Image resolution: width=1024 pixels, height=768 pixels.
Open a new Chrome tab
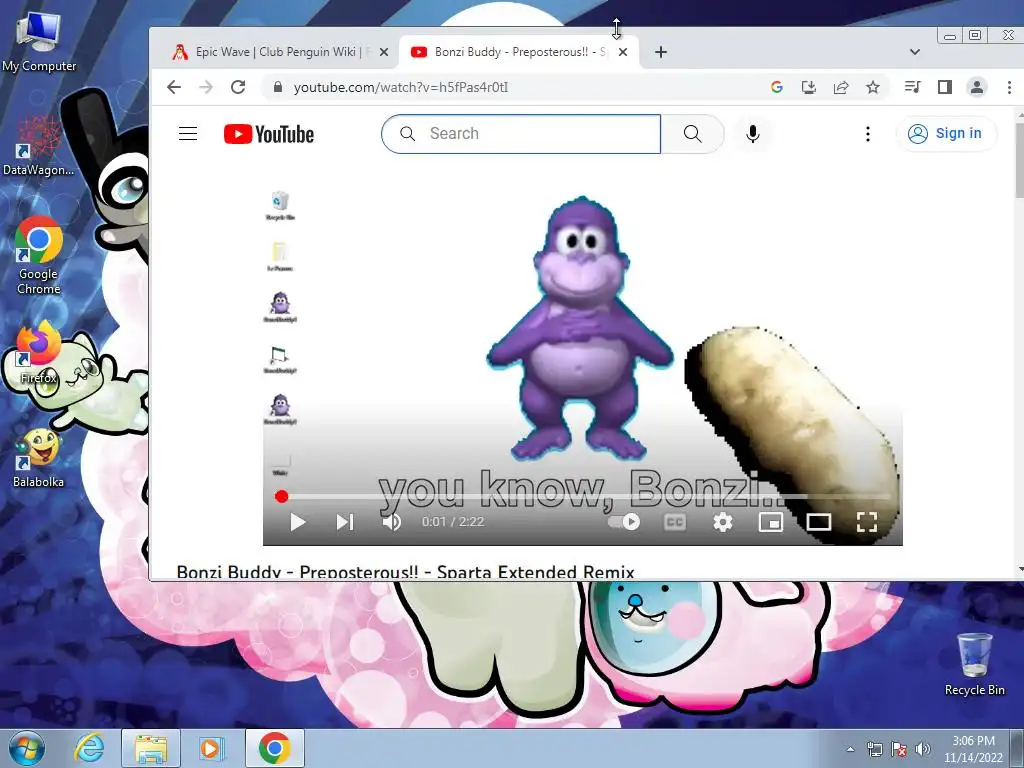(661, 52)
